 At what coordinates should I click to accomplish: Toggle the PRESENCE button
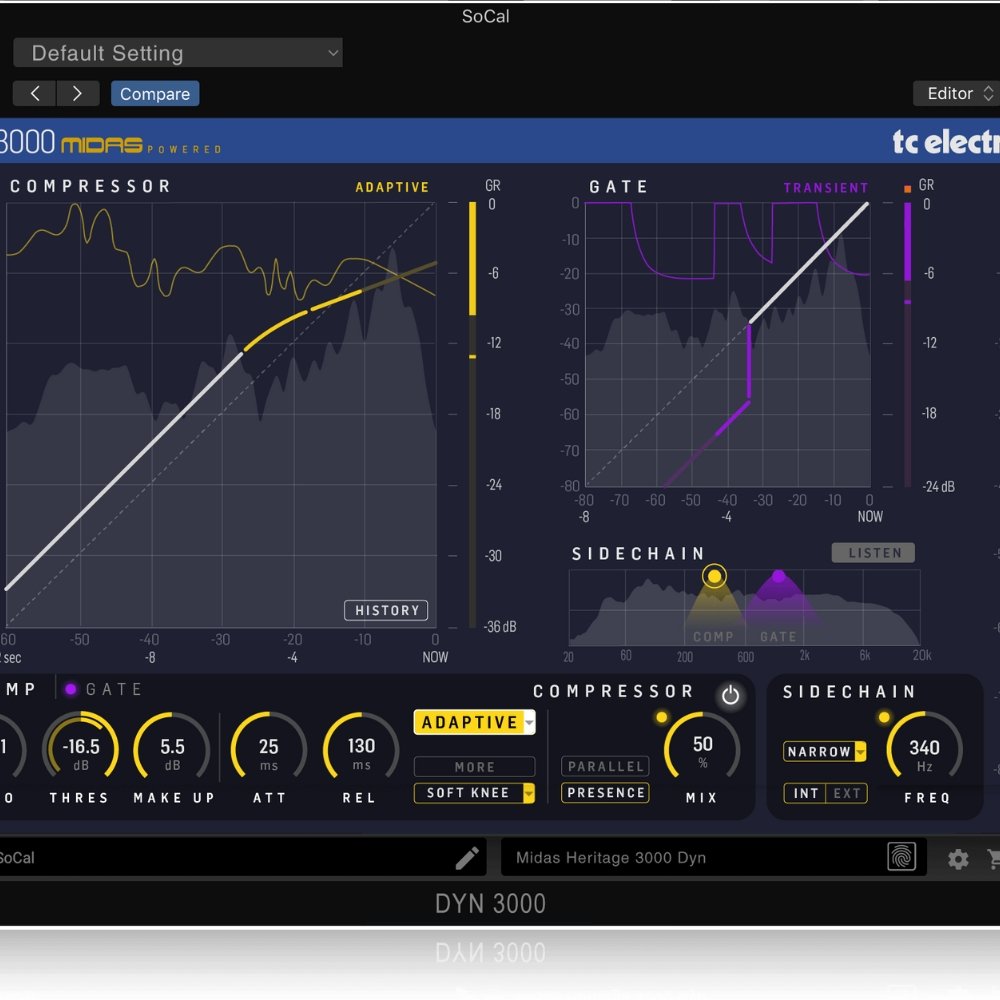605,793
